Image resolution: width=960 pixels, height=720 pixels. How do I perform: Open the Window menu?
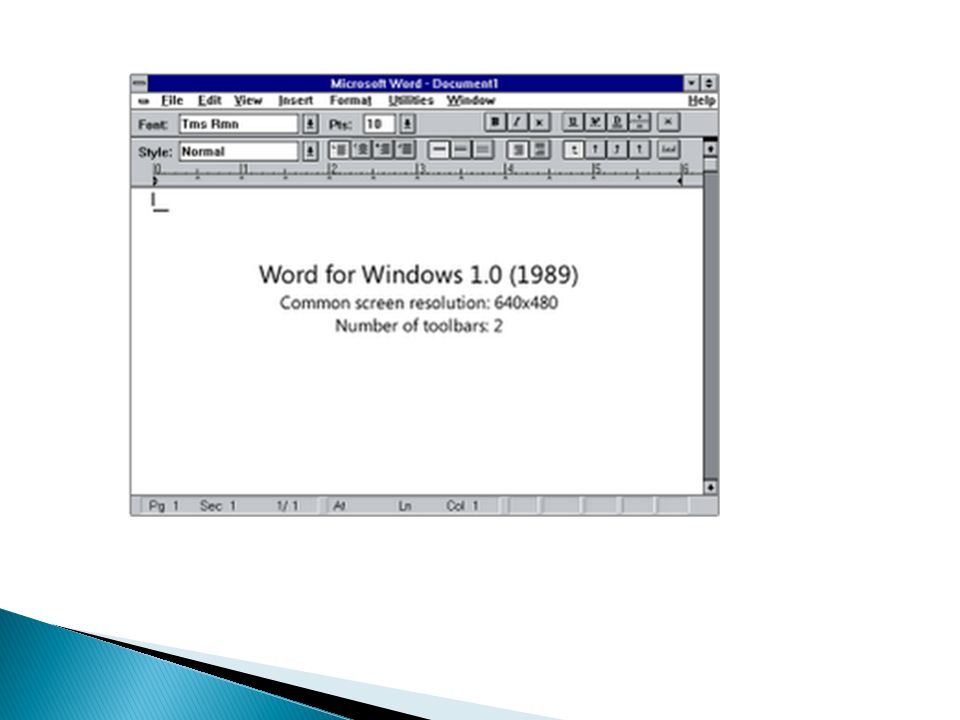point(470,100)
